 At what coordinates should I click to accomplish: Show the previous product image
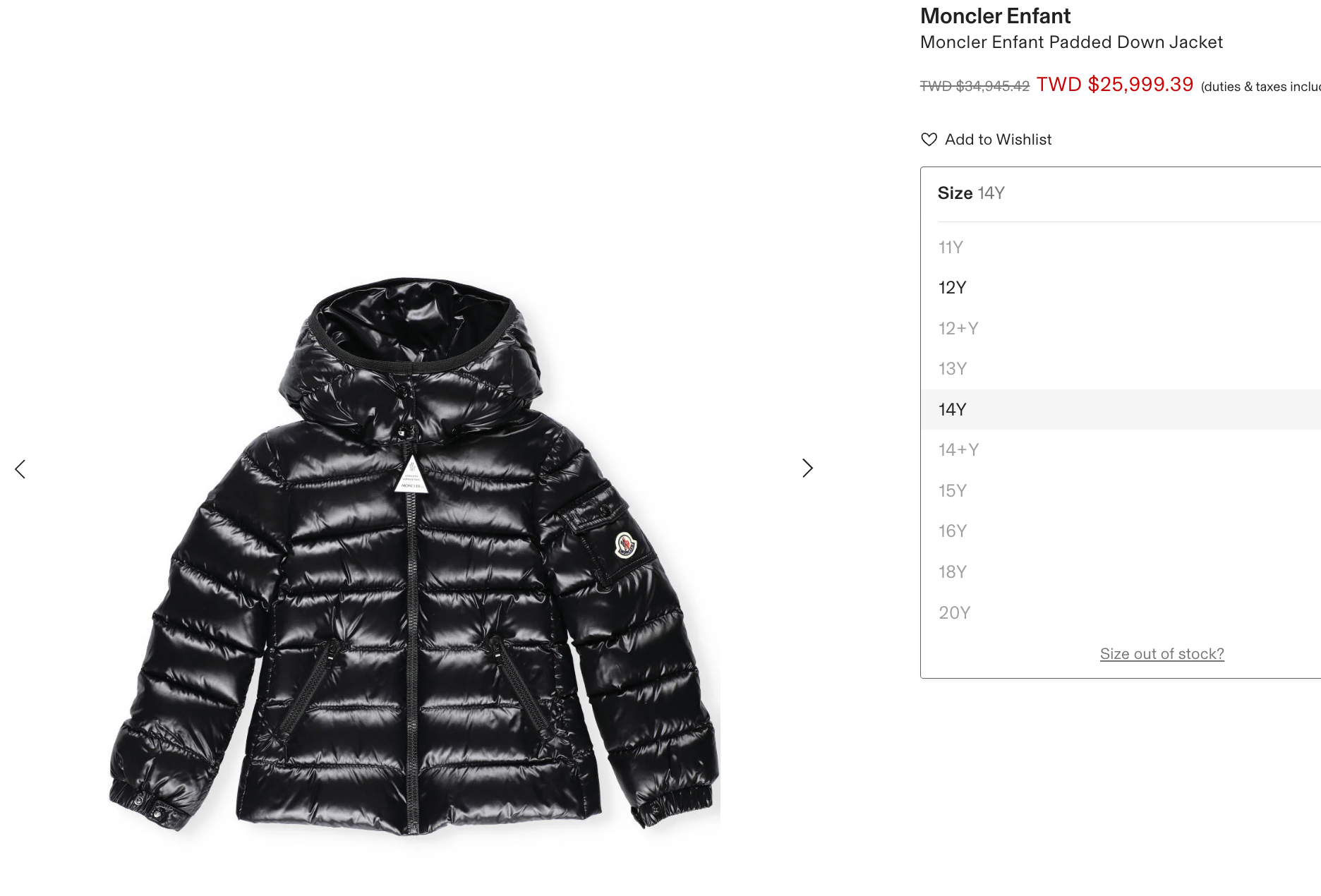coord(20,469)
